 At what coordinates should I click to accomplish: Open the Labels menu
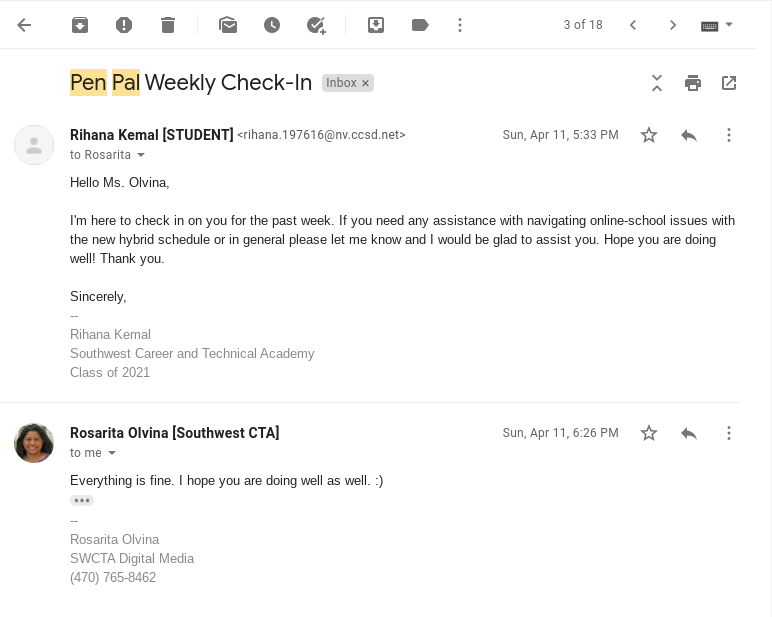coord(420,25)
